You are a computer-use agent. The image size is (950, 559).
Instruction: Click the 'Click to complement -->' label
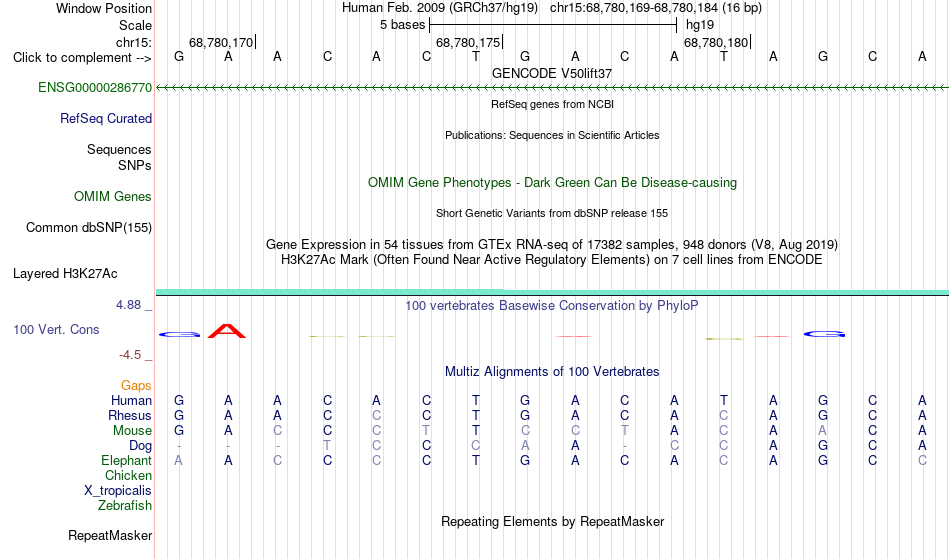(x=82, y=58)
